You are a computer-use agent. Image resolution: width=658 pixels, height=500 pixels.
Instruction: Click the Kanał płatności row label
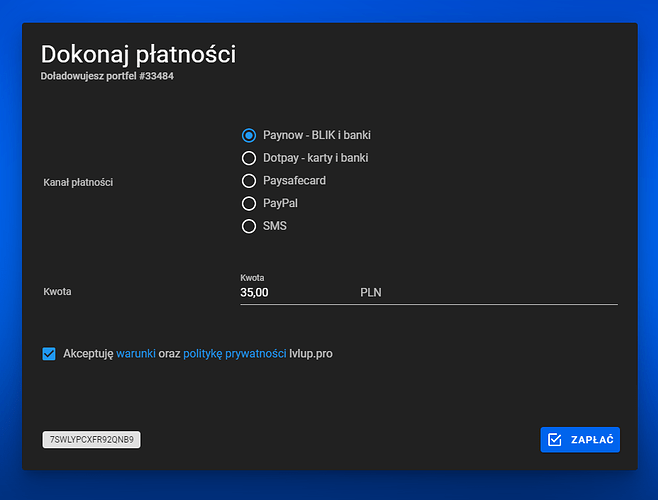tap(78, 183)
